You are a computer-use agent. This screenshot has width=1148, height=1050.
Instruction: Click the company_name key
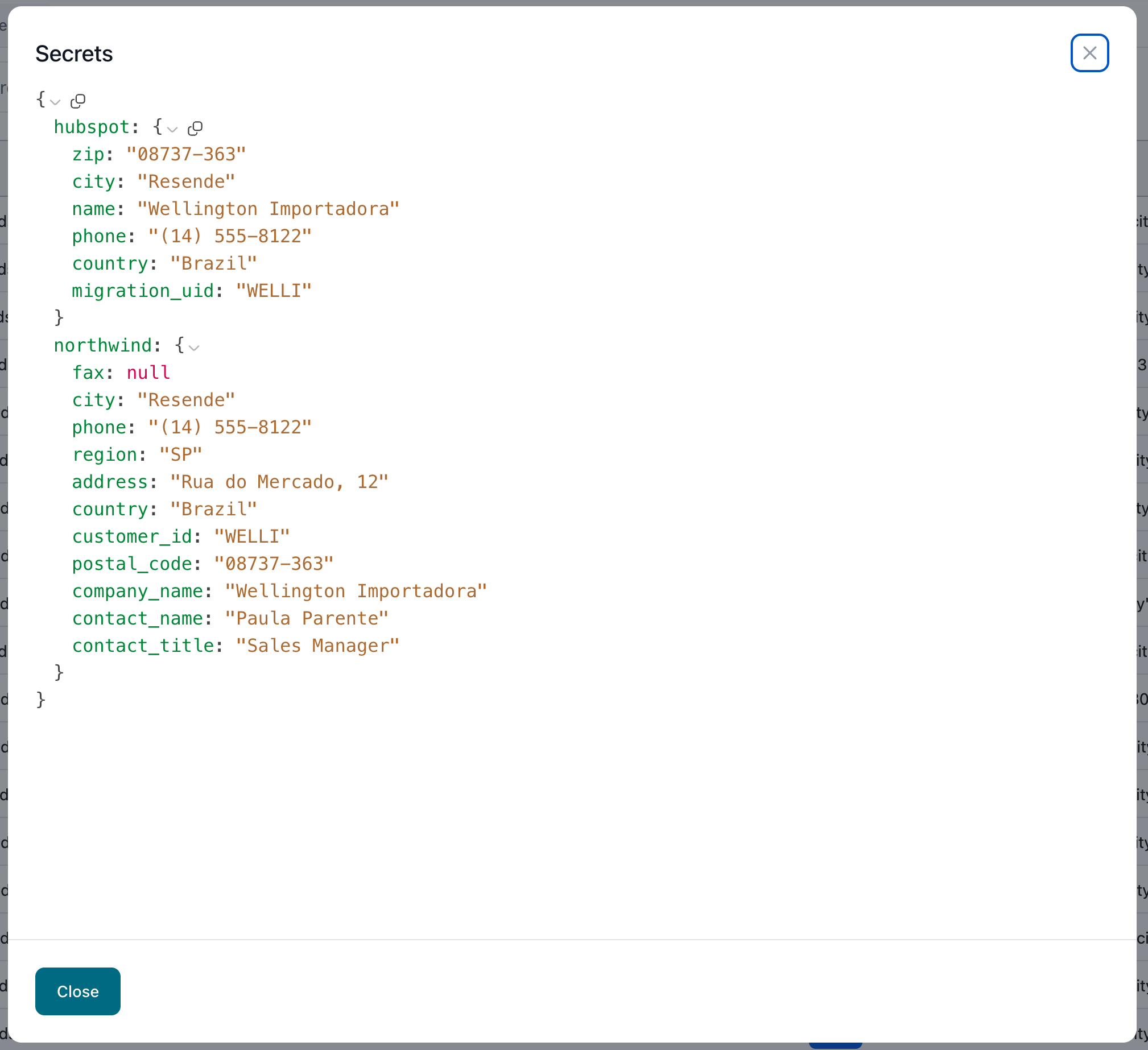pos(137,591)
